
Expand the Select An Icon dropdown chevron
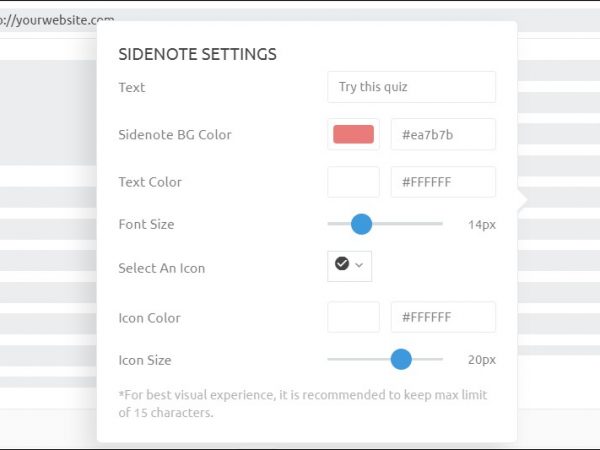click(359, 265)
